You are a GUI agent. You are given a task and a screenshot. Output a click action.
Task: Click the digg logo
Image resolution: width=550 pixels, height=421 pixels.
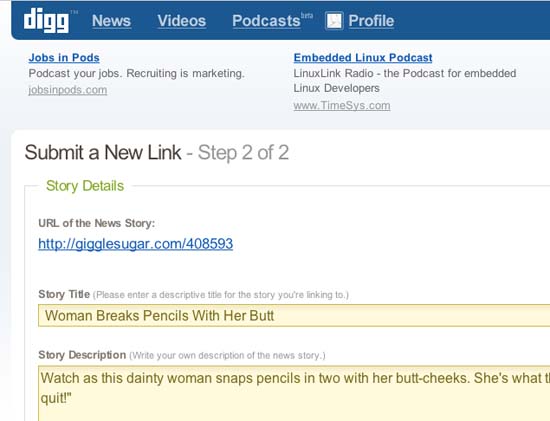tap(46, 20)
